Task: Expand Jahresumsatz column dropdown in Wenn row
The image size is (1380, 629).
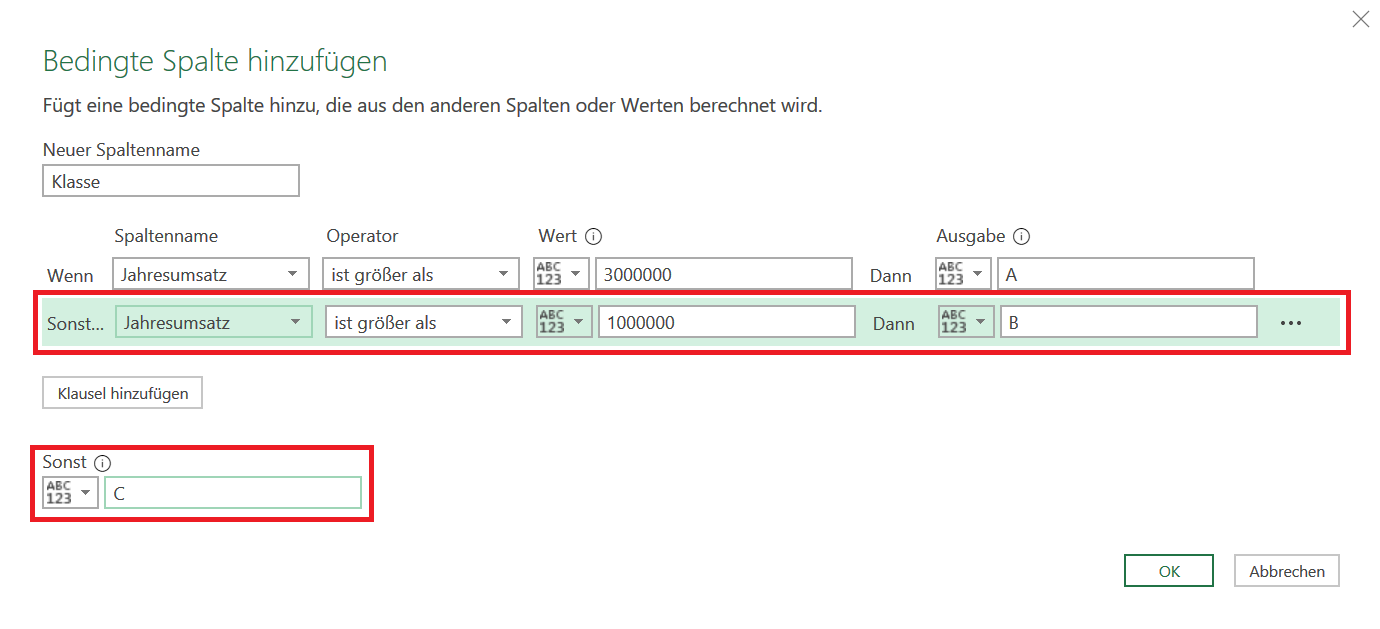Action: (212, 274)
